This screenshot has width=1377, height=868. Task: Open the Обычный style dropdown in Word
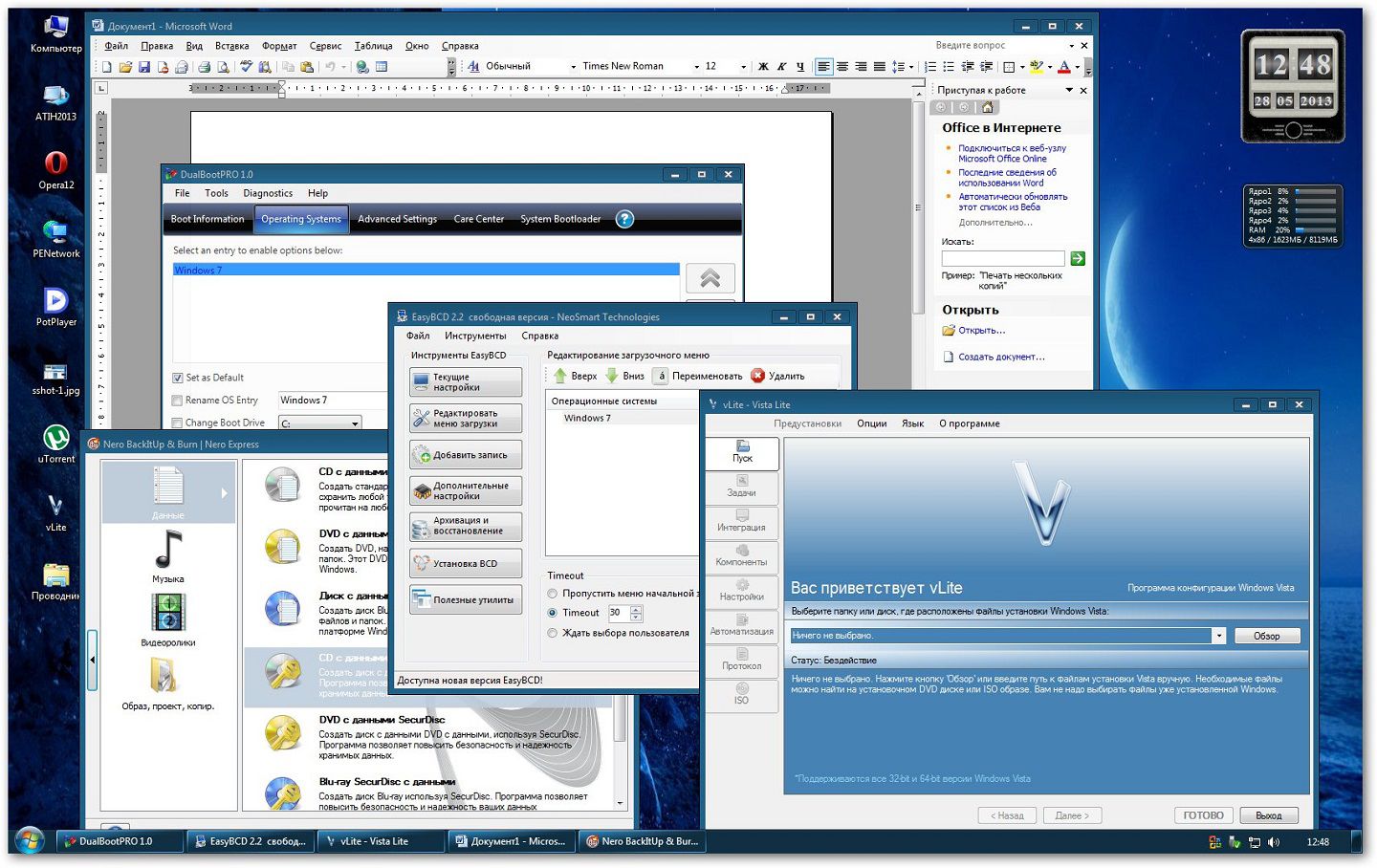click(x=573, y=67)
